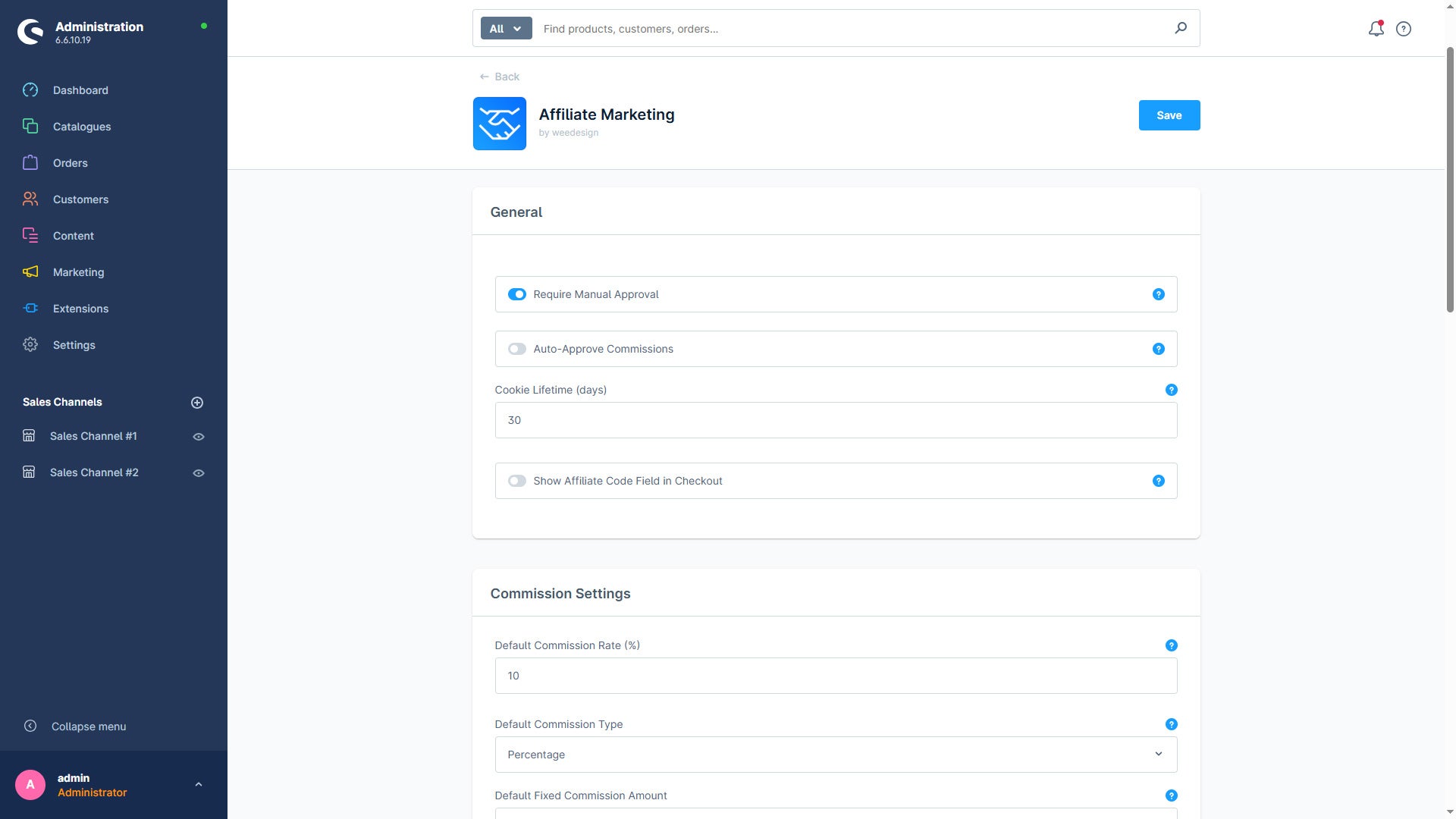Click the Affiliate Marketing handshake logo
Screen dimensions: 1456x819
tap(500, 124)
